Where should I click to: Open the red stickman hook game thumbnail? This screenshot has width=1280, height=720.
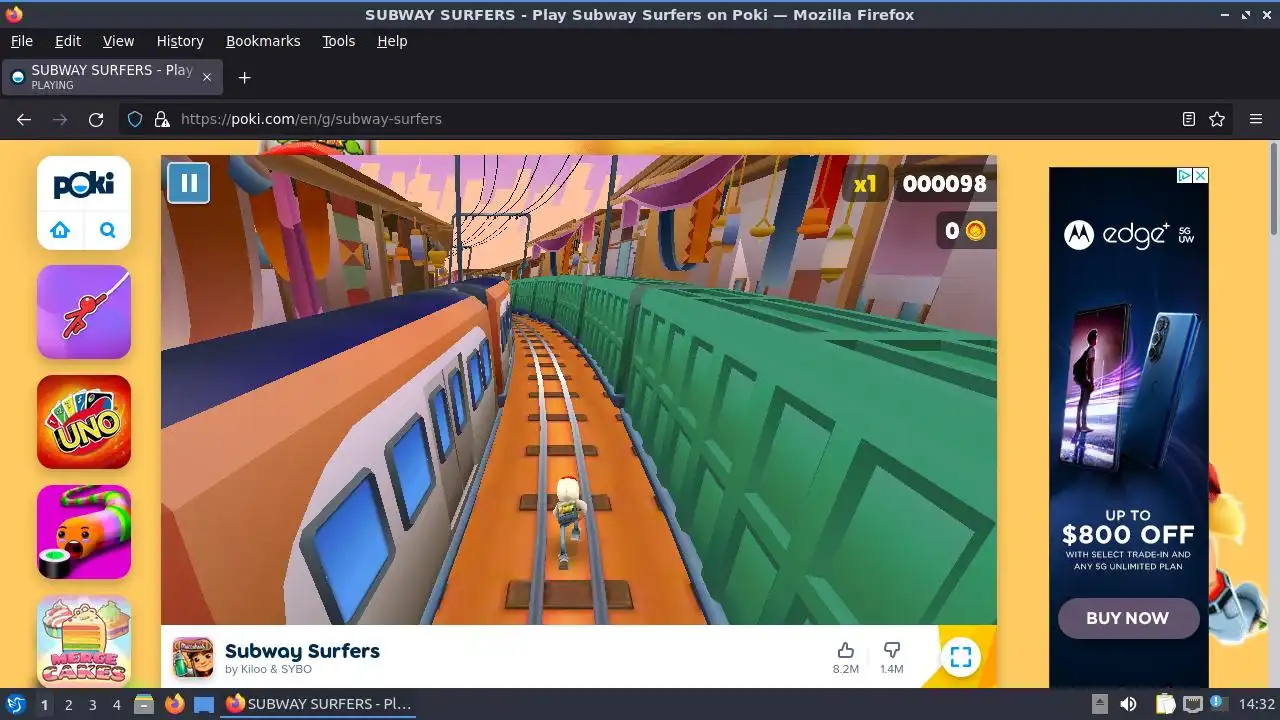[x=84, y=312]
